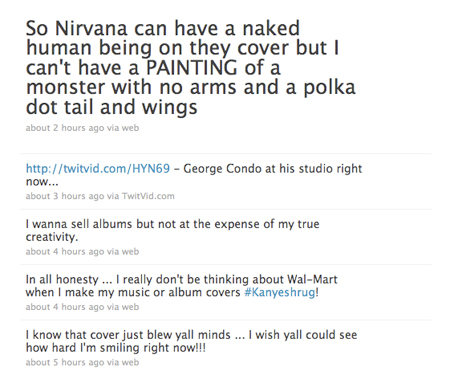This screenshot has height=371, width=450.
Task: Open the 'about 2 hours ago' timestamp
Action: tap(65, 128)
